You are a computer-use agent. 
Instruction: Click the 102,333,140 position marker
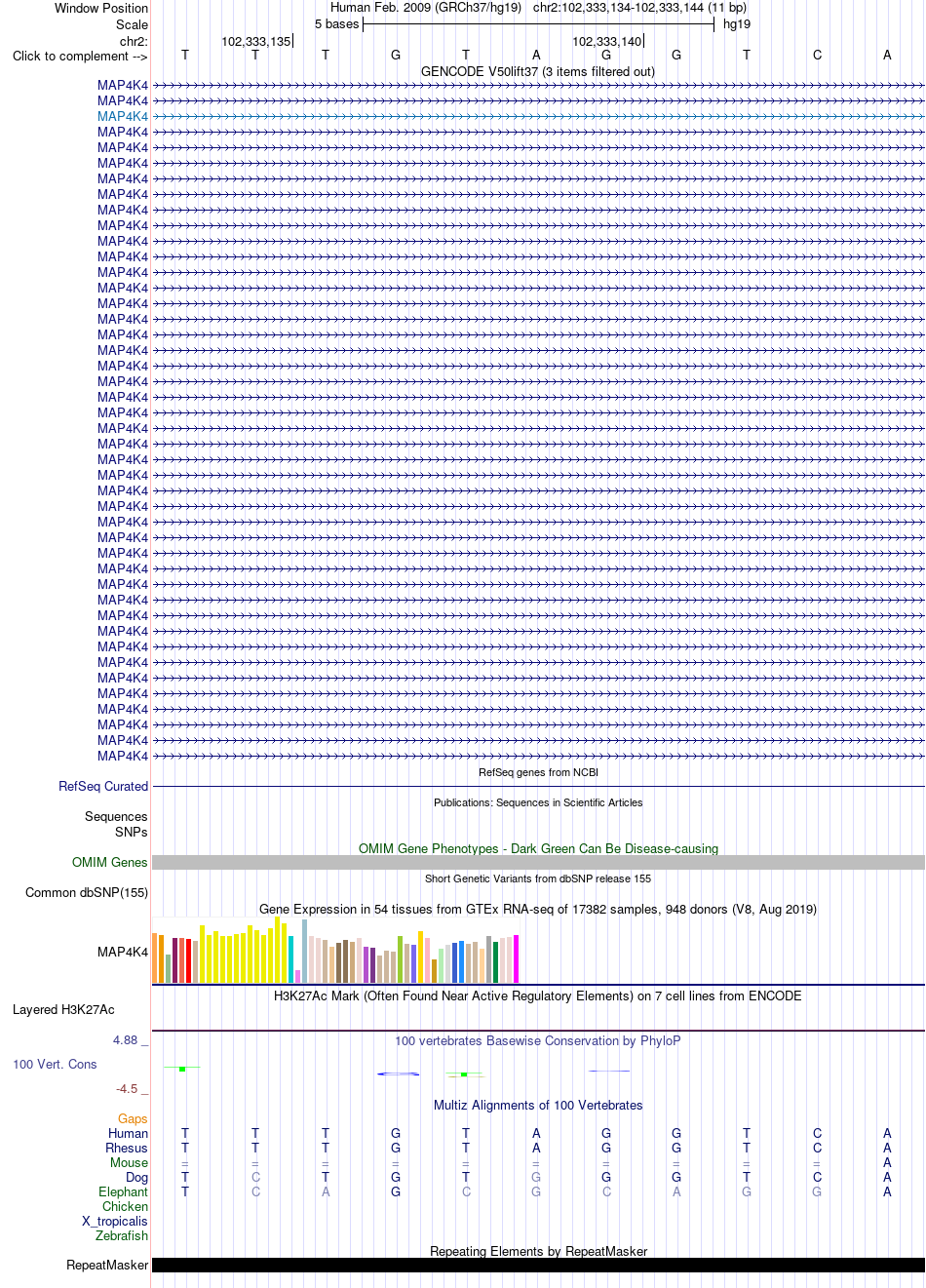(x=607, y=41)
